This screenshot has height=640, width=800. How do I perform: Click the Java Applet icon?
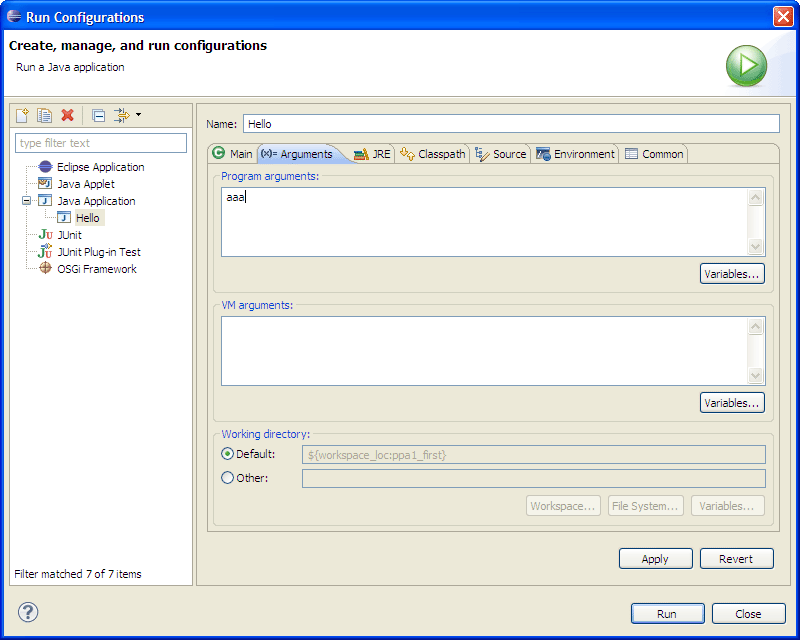click(x=45, y=183)
